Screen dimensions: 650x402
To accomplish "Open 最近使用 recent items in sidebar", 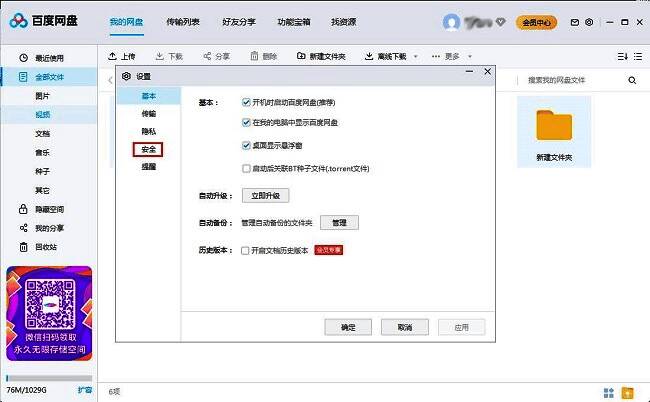I will point(49,58).
